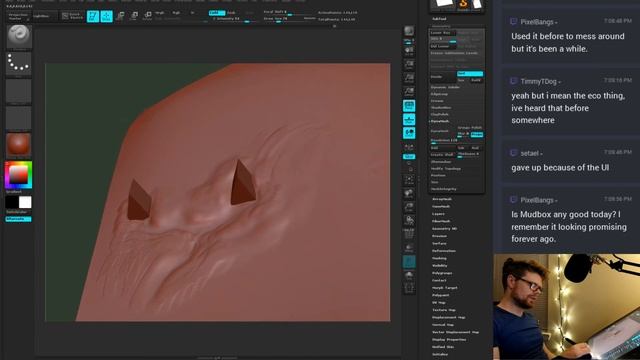Select the white main color swatch

point(25,202)
